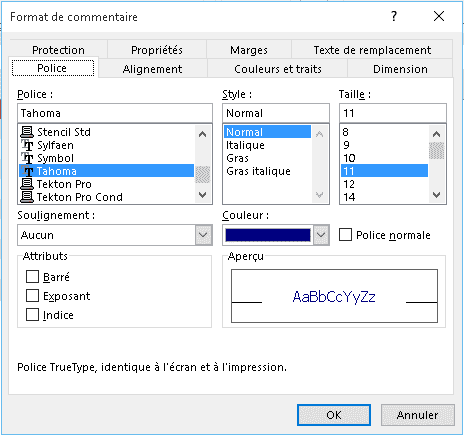Click the font list scroll up arrow
Image resolution: width=464 pixels, height=435 pixels.
[x=202, y=134]
